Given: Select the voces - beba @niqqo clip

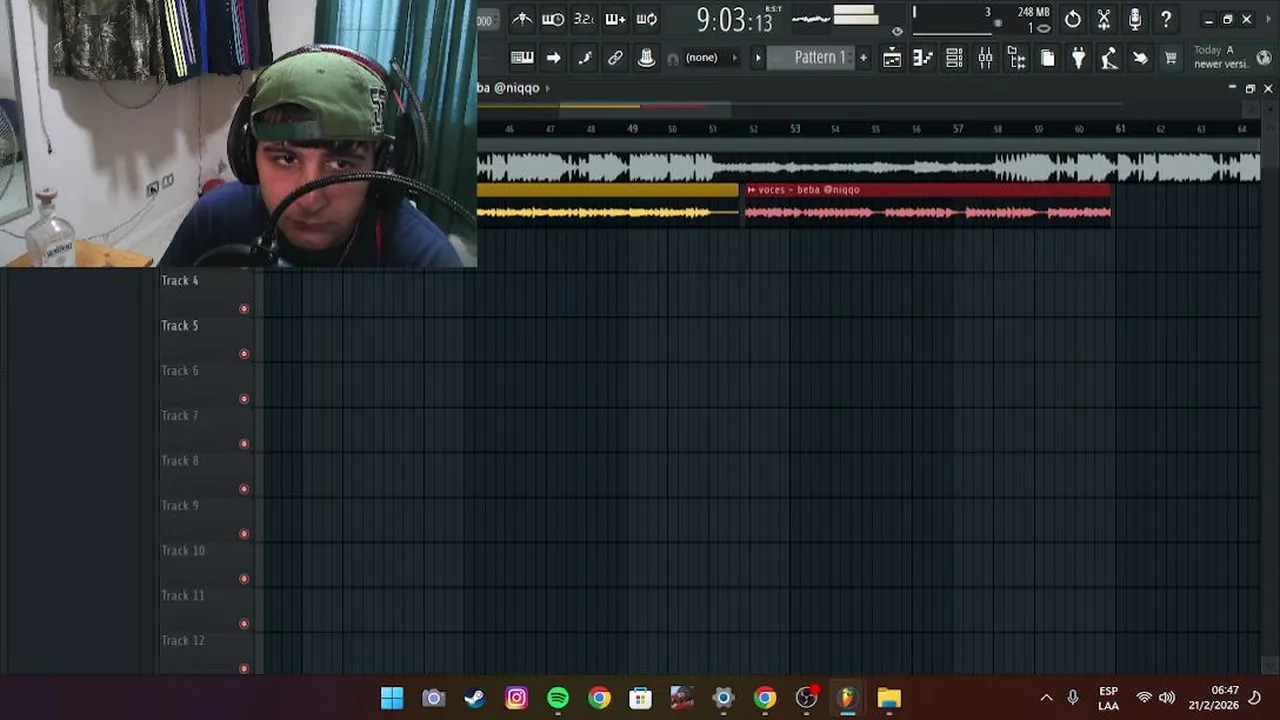Looking at the screenshot, I should click(927, 205).
